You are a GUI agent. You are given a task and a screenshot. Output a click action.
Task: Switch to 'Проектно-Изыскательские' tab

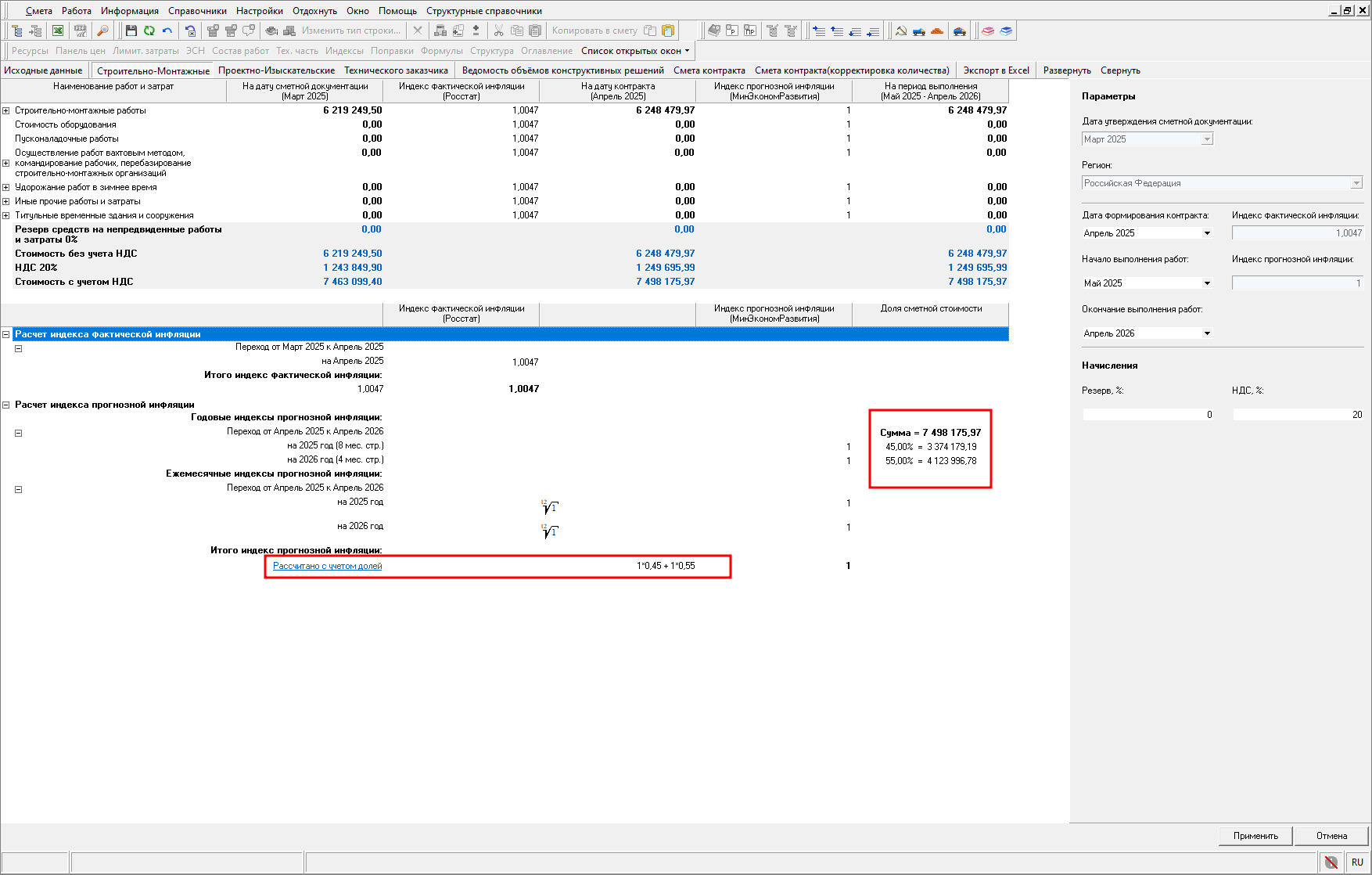(276, 70)
